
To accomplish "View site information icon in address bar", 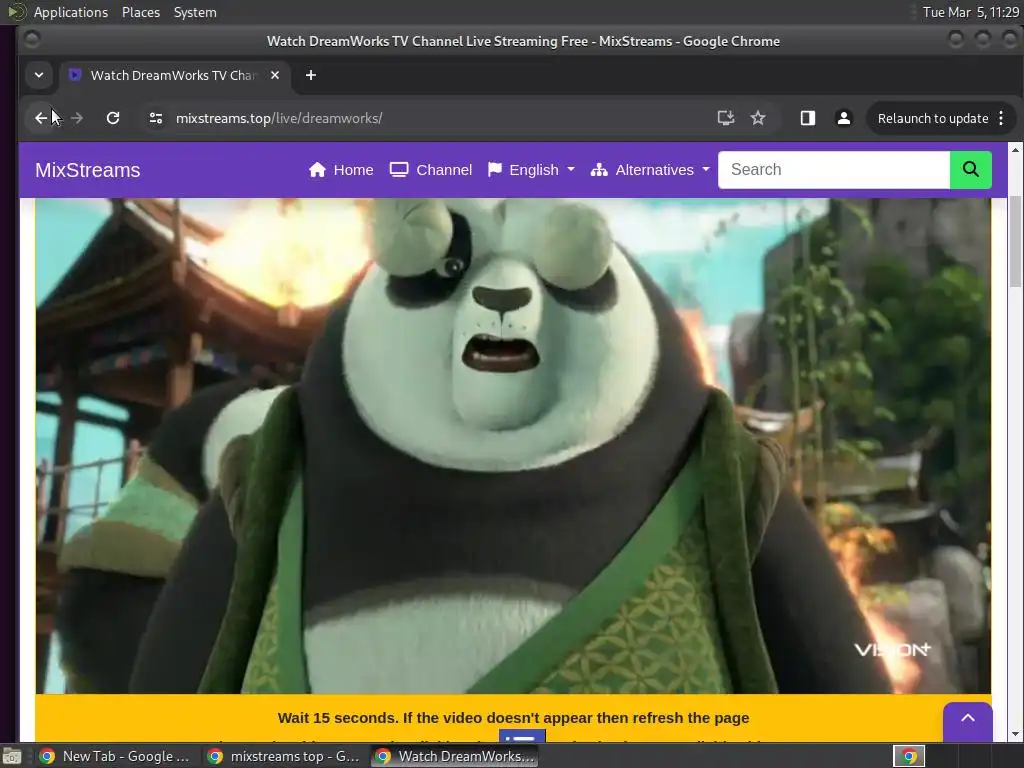I will (x=155, y=118).
